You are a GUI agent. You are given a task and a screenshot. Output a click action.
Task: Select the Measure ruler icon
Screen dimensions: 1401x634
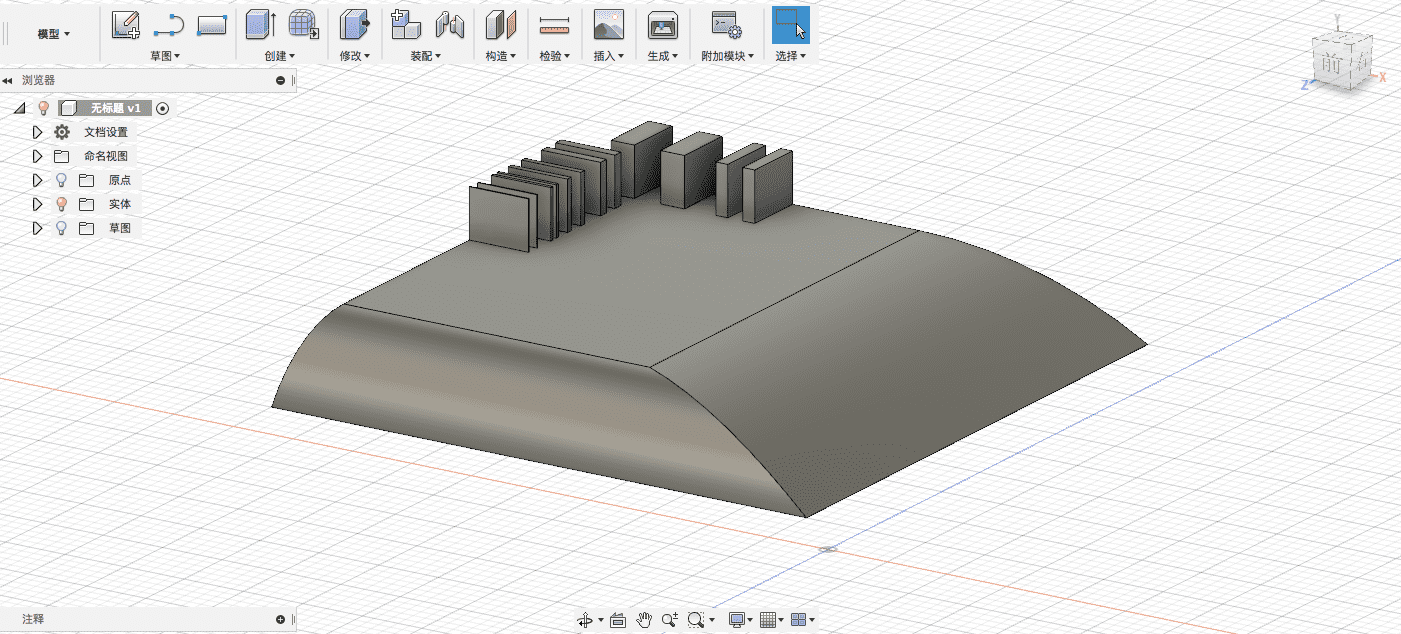(x=552, y=25)
